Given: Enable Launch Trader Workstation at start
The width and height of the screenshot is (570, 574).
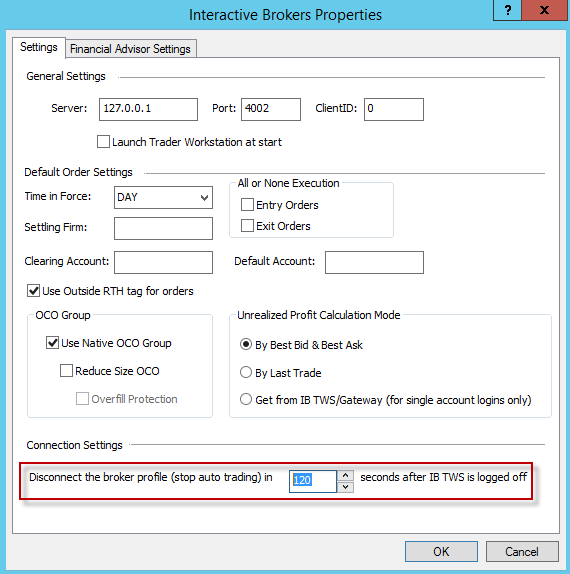Looking at the screenshot, I should pos(103,142).
